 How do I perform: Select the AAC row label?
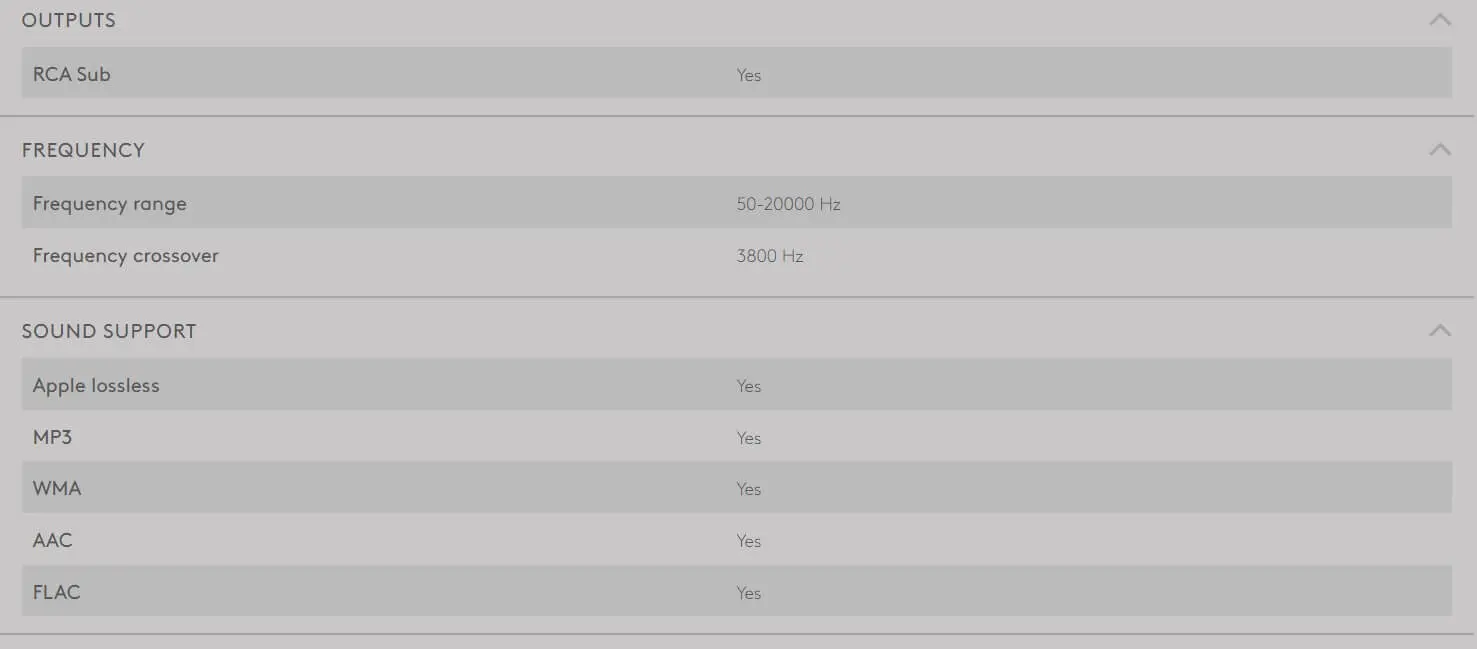click(53, 541)
